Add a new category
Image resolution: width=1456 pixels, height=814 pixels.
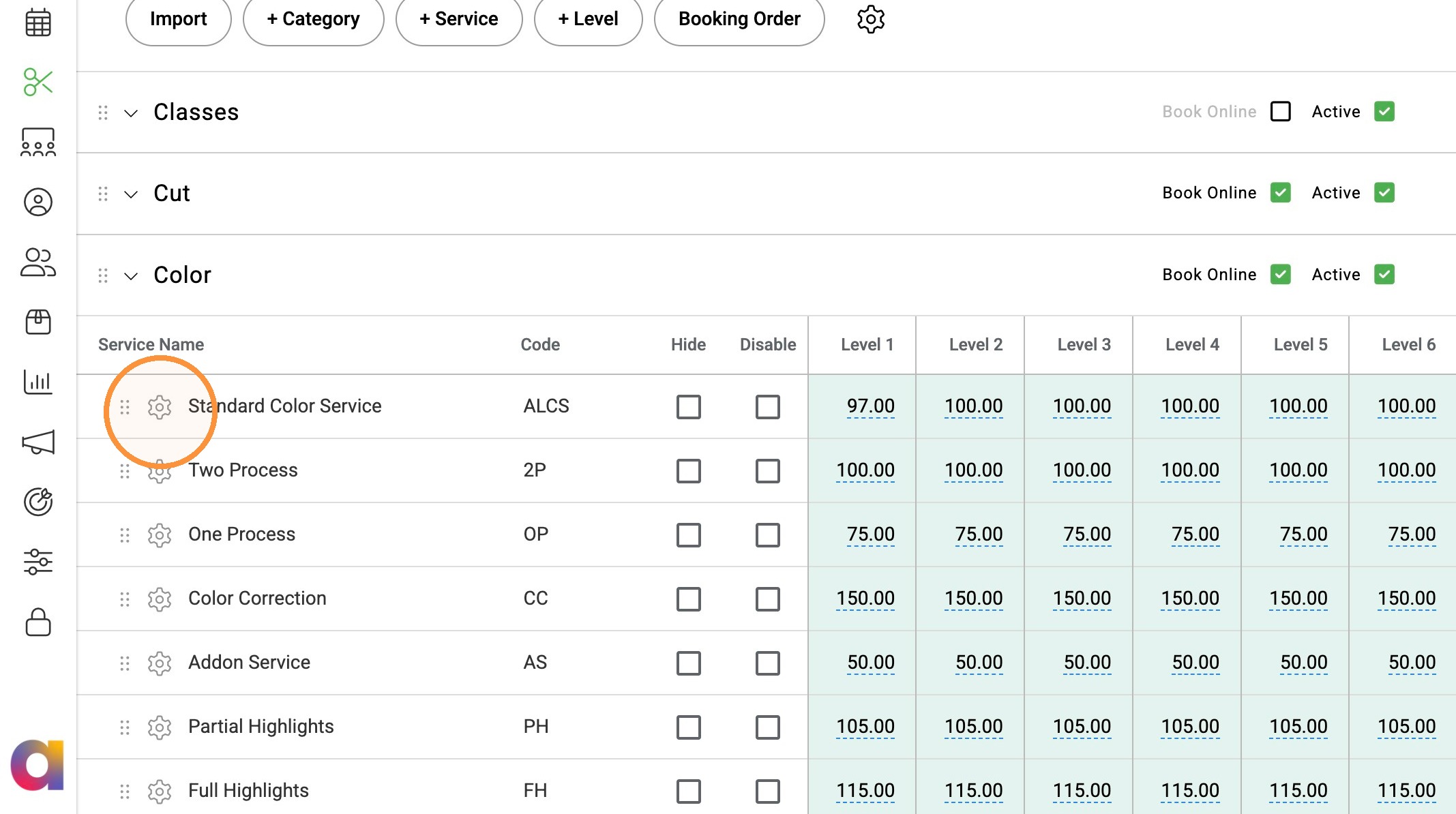[313, 20]
